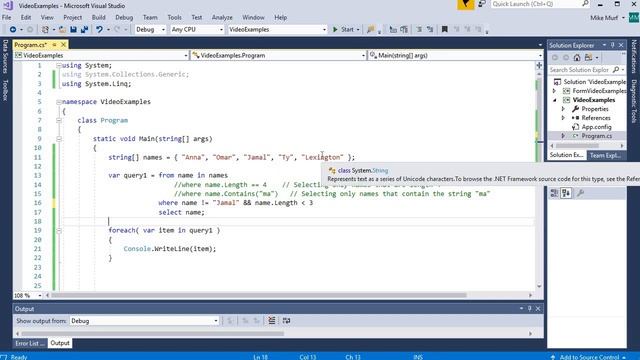Open the Show output from Debug dropdown
The width and height of the screenshot is (640, 360).
click(144, 321)
